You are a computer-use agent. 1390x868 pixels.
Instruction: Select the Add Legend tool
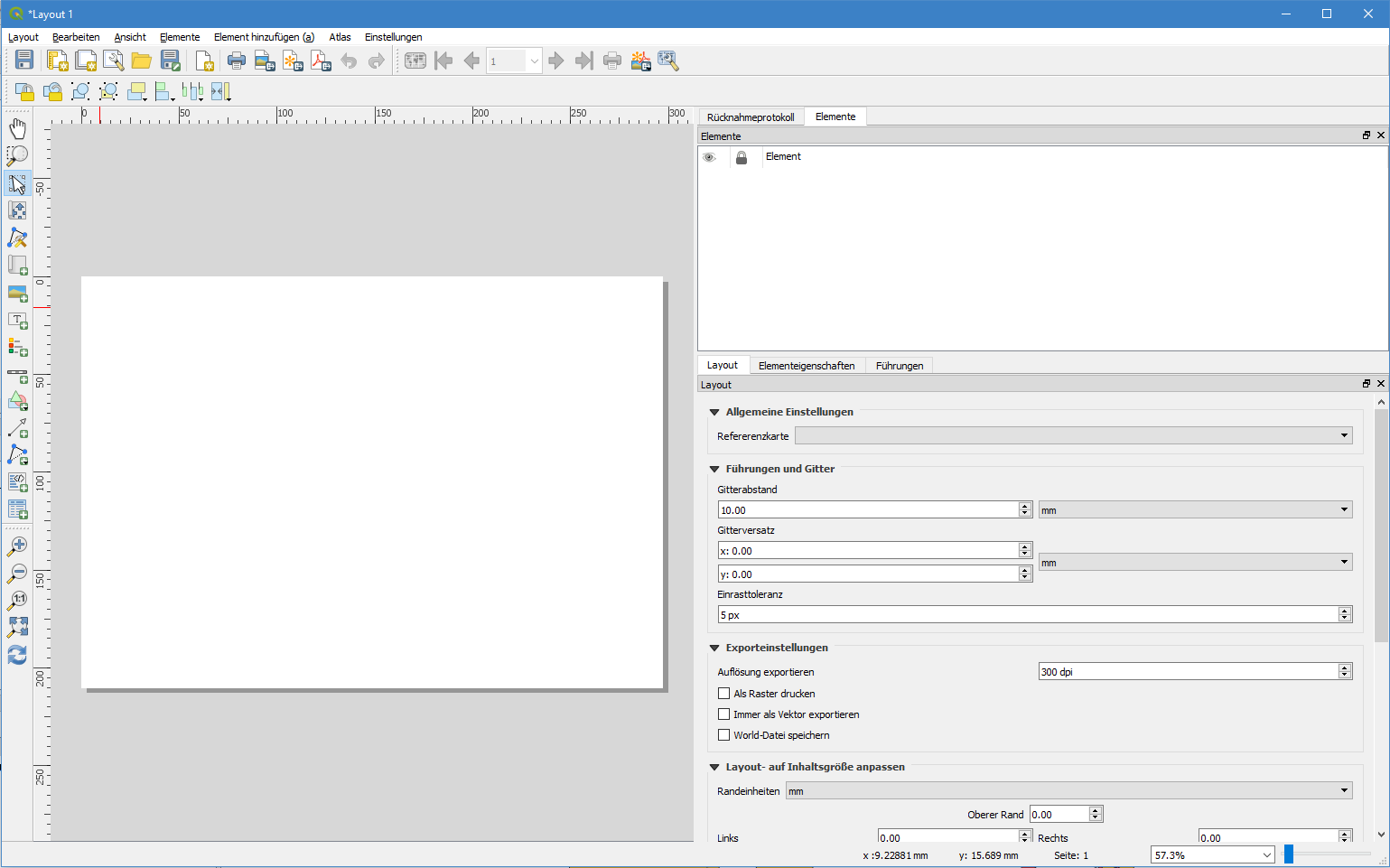point(17,348)
